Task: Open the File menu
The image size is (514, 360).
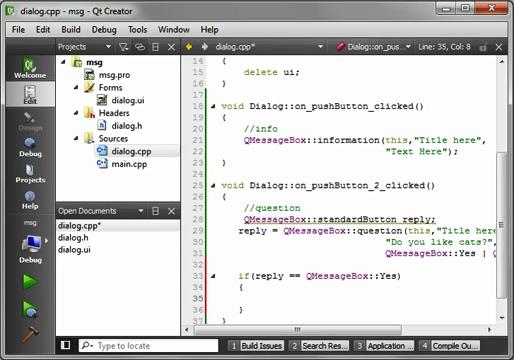Action: (x=18, y=30)
